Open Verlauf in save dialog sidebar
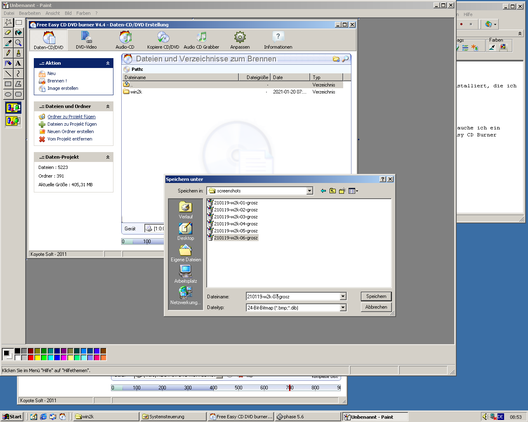The width and height of the screenshot is (528, 422). point(186,210)
